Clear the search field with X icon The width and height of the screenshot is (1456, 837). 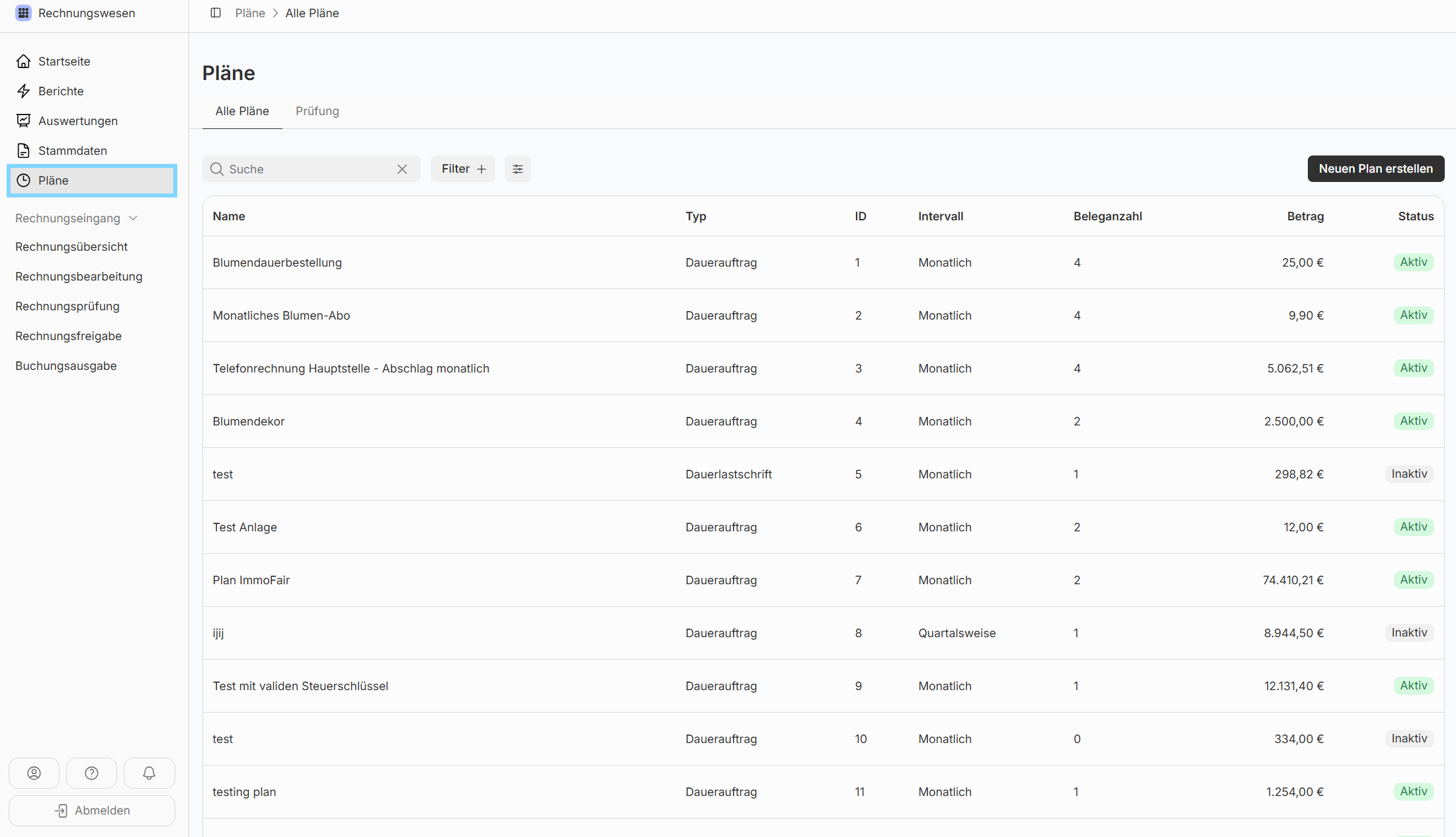point(402,169)
